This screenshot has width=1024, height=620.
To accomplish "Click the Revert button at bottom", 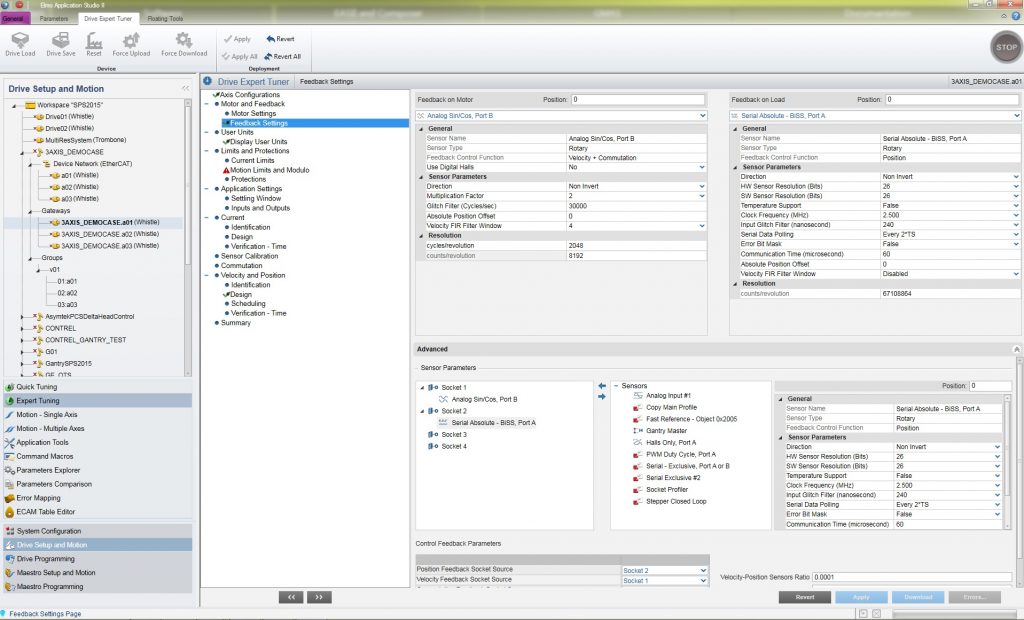I will click(x=804, y=597).
